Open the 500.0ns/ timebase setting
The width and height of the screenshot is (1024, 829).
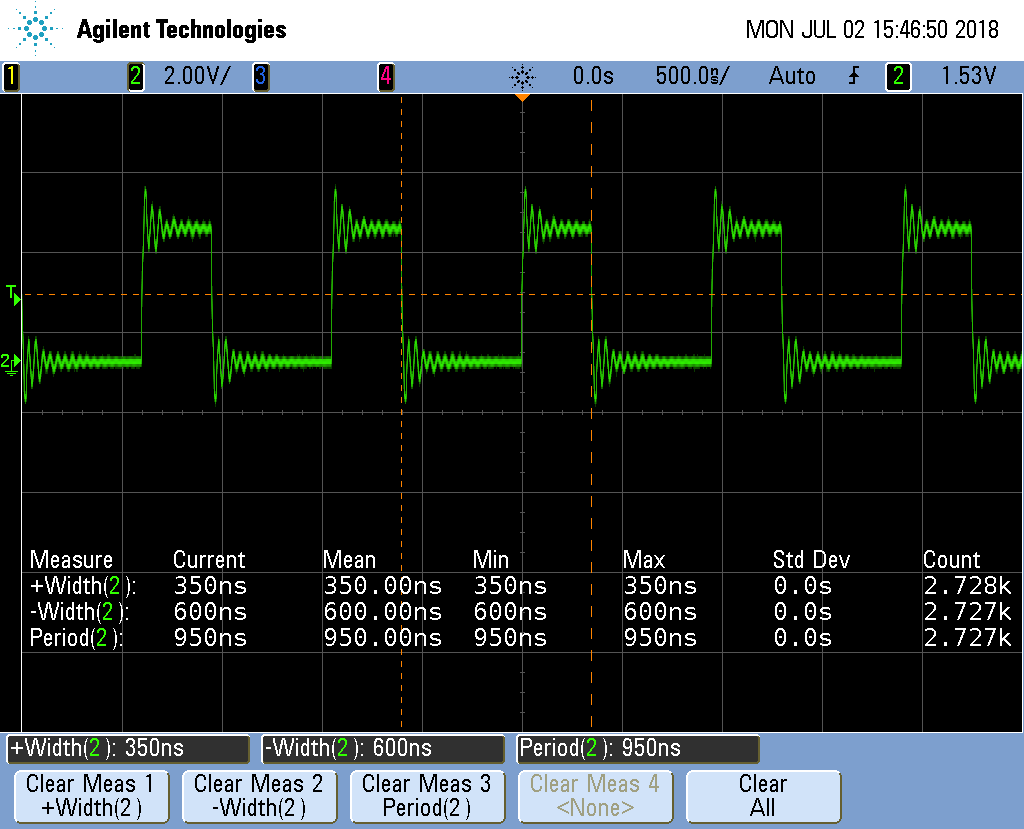coord(692,76)
